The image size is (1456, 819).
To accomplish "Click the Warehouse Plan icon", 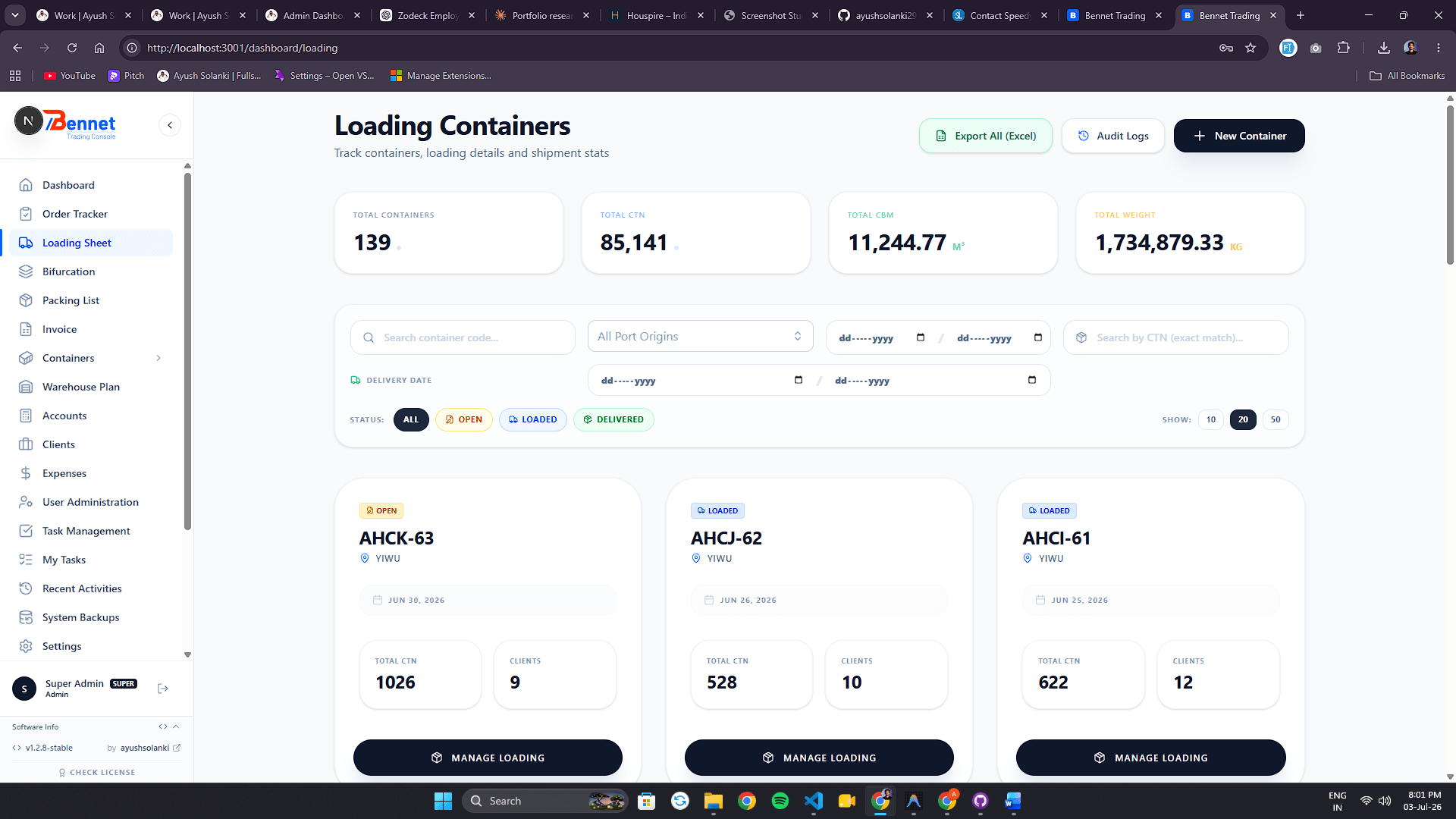I will 26,387.
